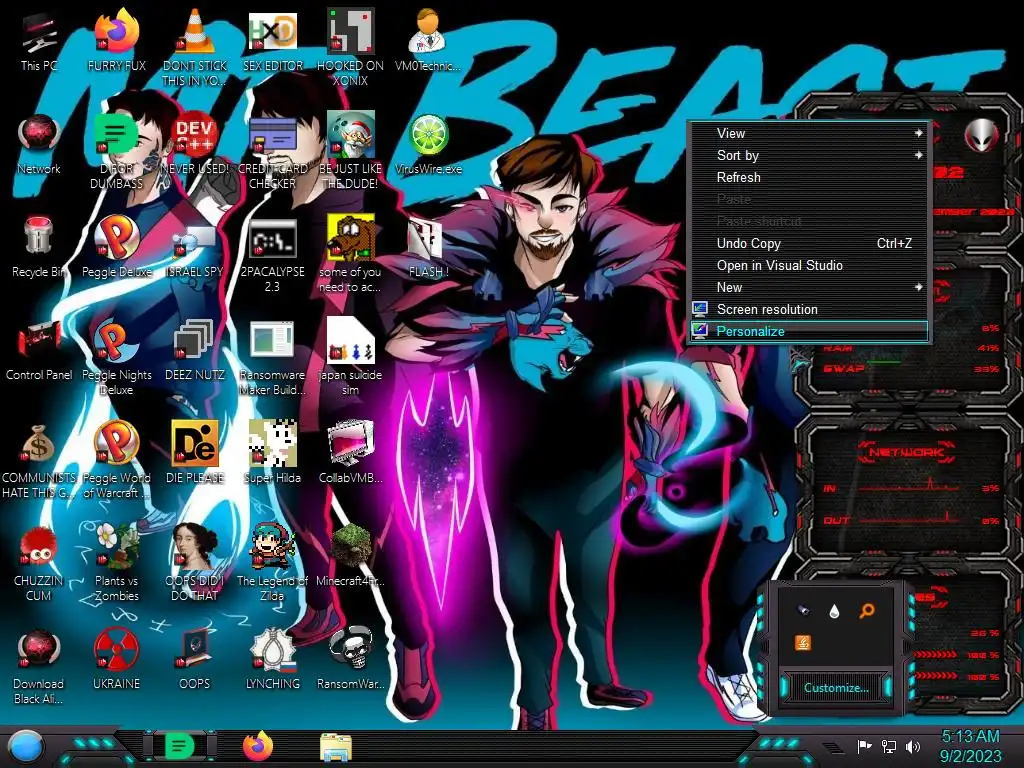Select the HOOKED ON XONIX icon
This screenshot has width=1024, height=768.
[351, 49]
